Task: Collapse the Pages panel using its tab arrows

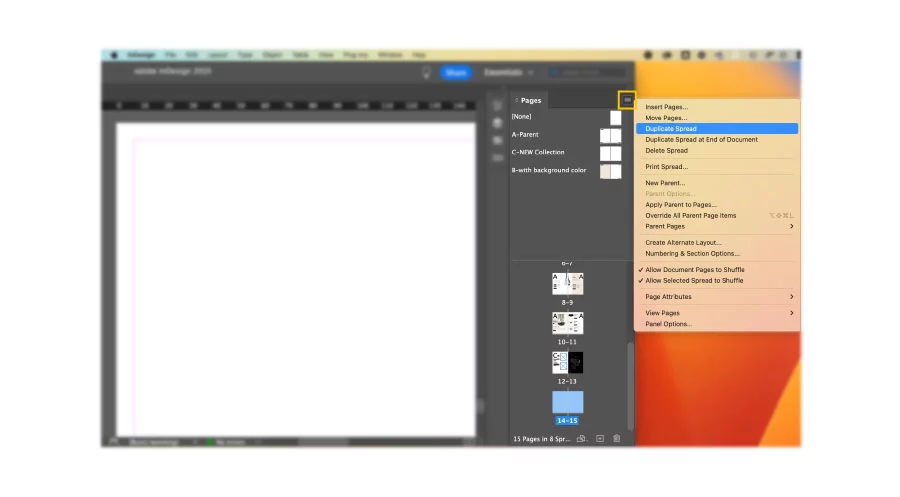Action: coord(517,100)
